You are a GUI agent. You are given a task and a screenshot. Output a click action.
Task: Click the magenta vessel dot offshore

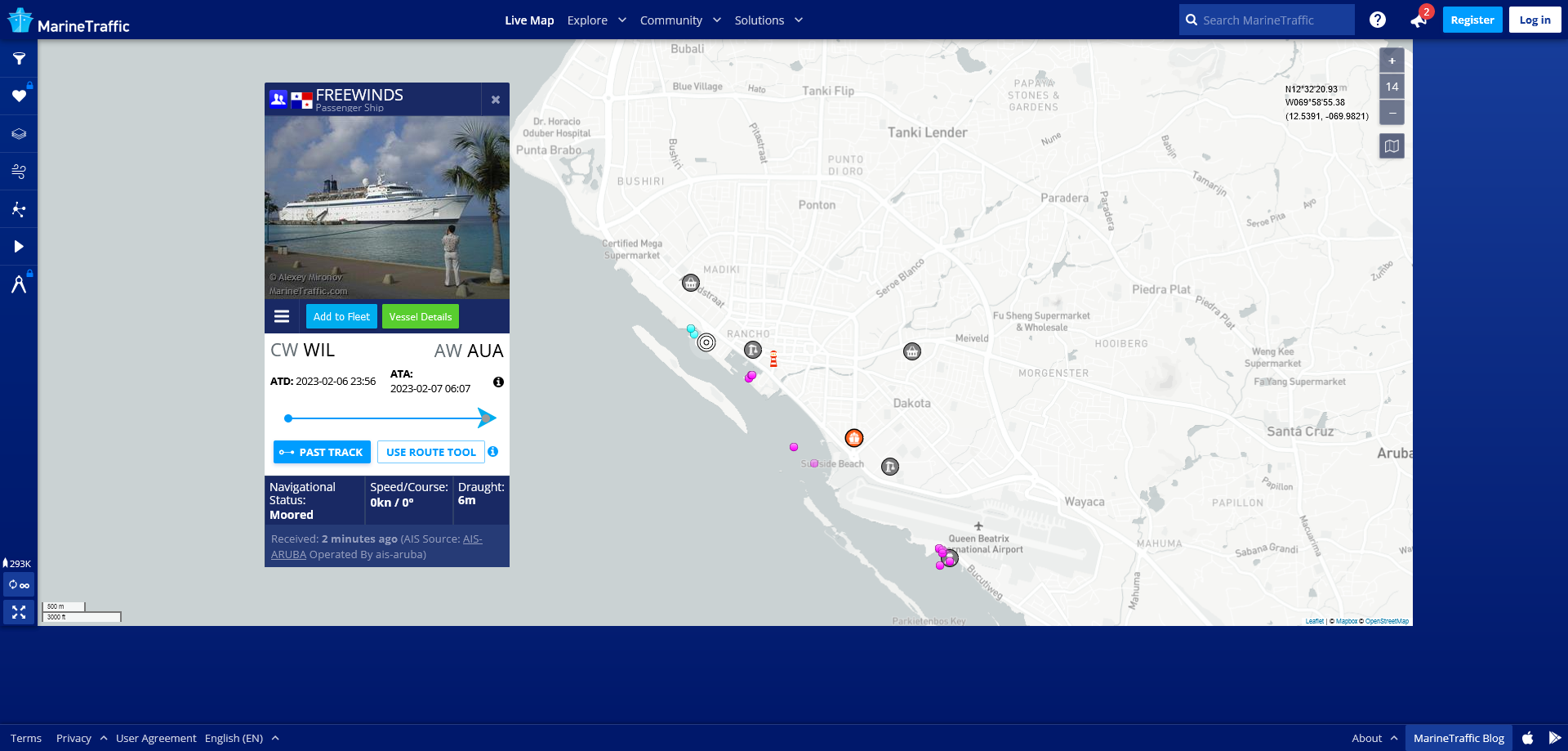[794, 447]
